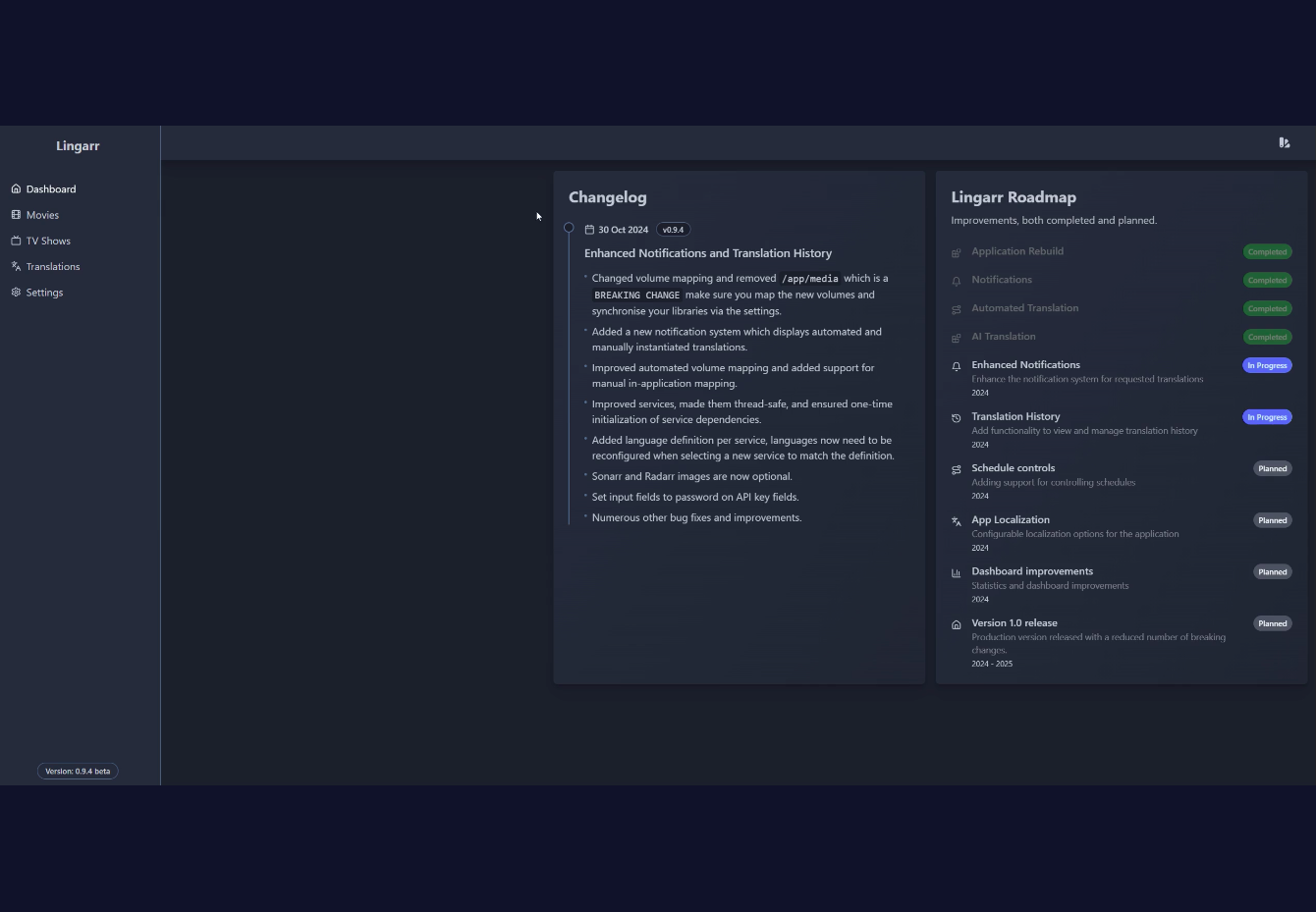
Task: Click the v0.9.4 version tag in Changelog
Action: pos(673,230)
